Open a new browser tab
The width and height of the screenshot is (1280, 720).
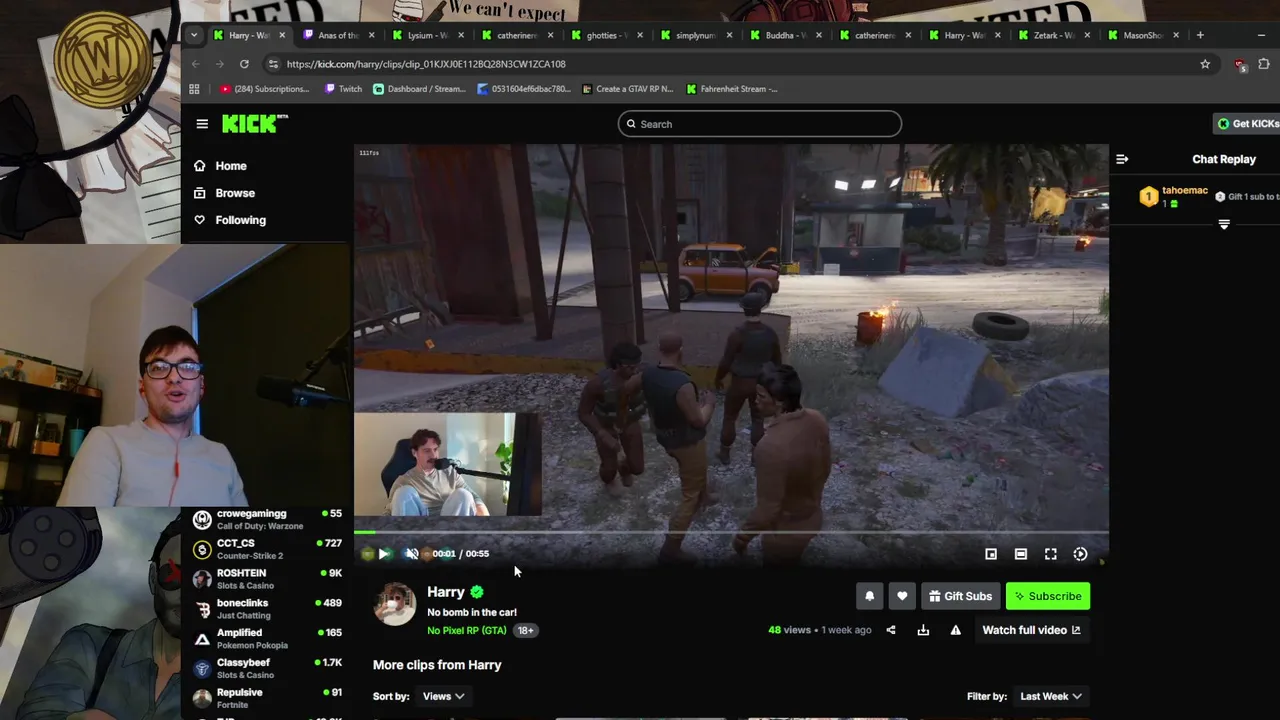[x=1200, y=35]
